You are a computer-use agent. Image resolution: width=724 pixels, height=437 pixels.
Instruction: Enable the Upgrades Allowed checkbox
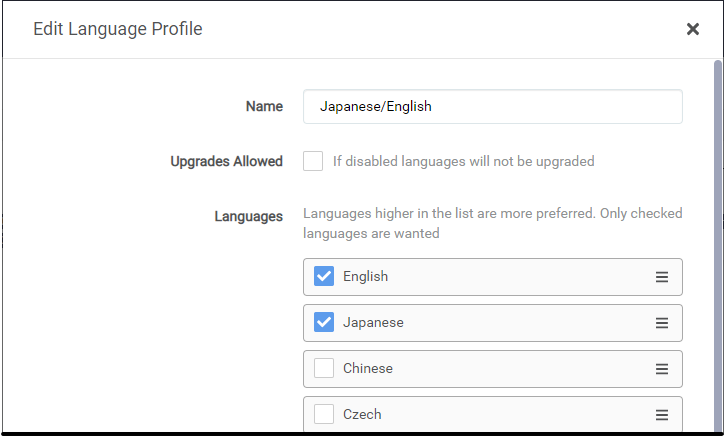pos(313,161)
